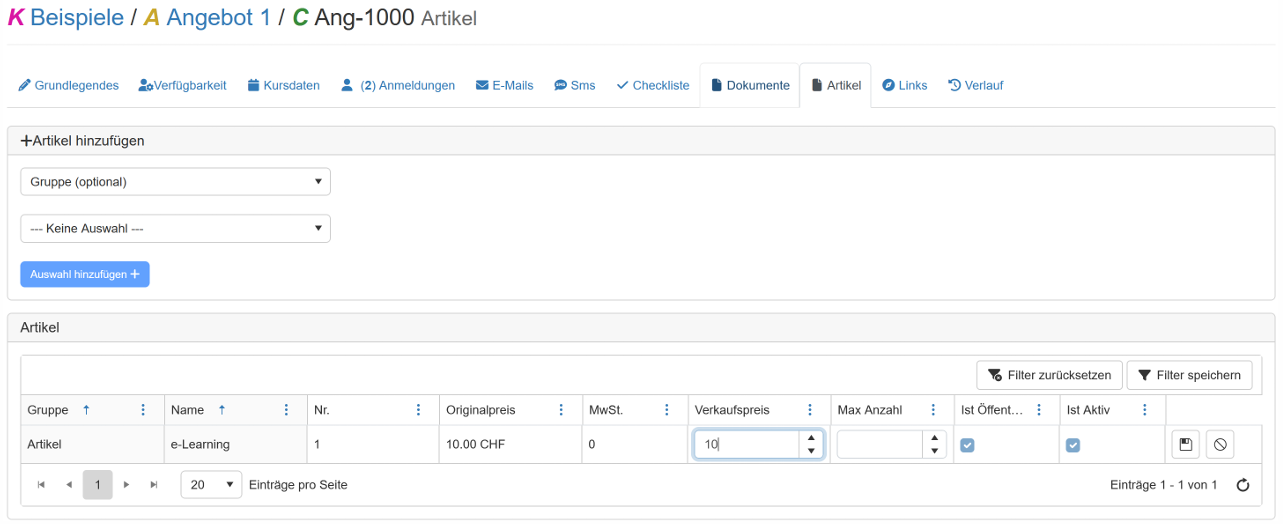The image size is (1283, 524).
Task: Click the Auswahl hinzufügen button
Action: pyautogui.click(x=85, y=274)
